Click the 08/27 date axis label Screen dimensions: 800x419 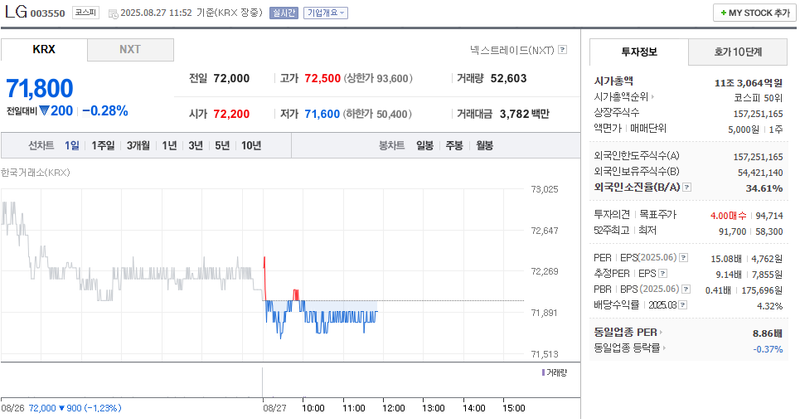274,408
